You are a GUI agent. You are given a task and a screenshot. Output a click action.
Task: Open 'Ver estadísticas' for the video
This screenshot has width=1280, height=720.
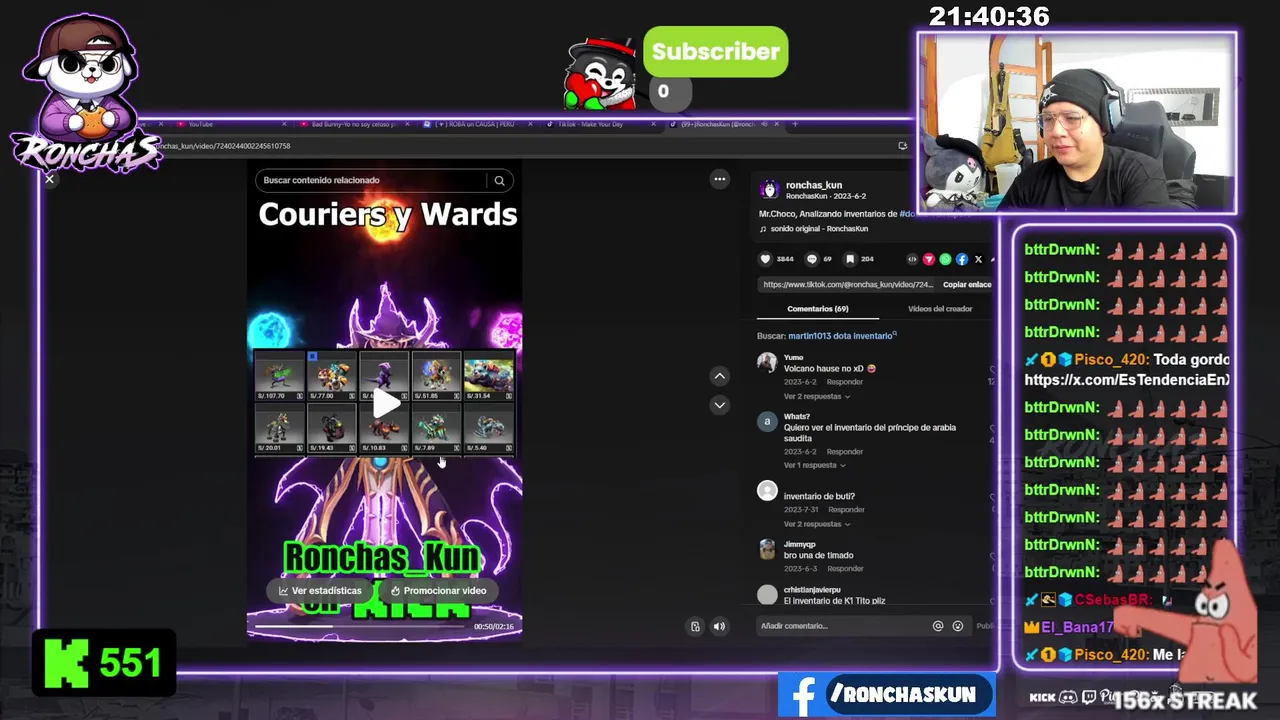[320, 591]
